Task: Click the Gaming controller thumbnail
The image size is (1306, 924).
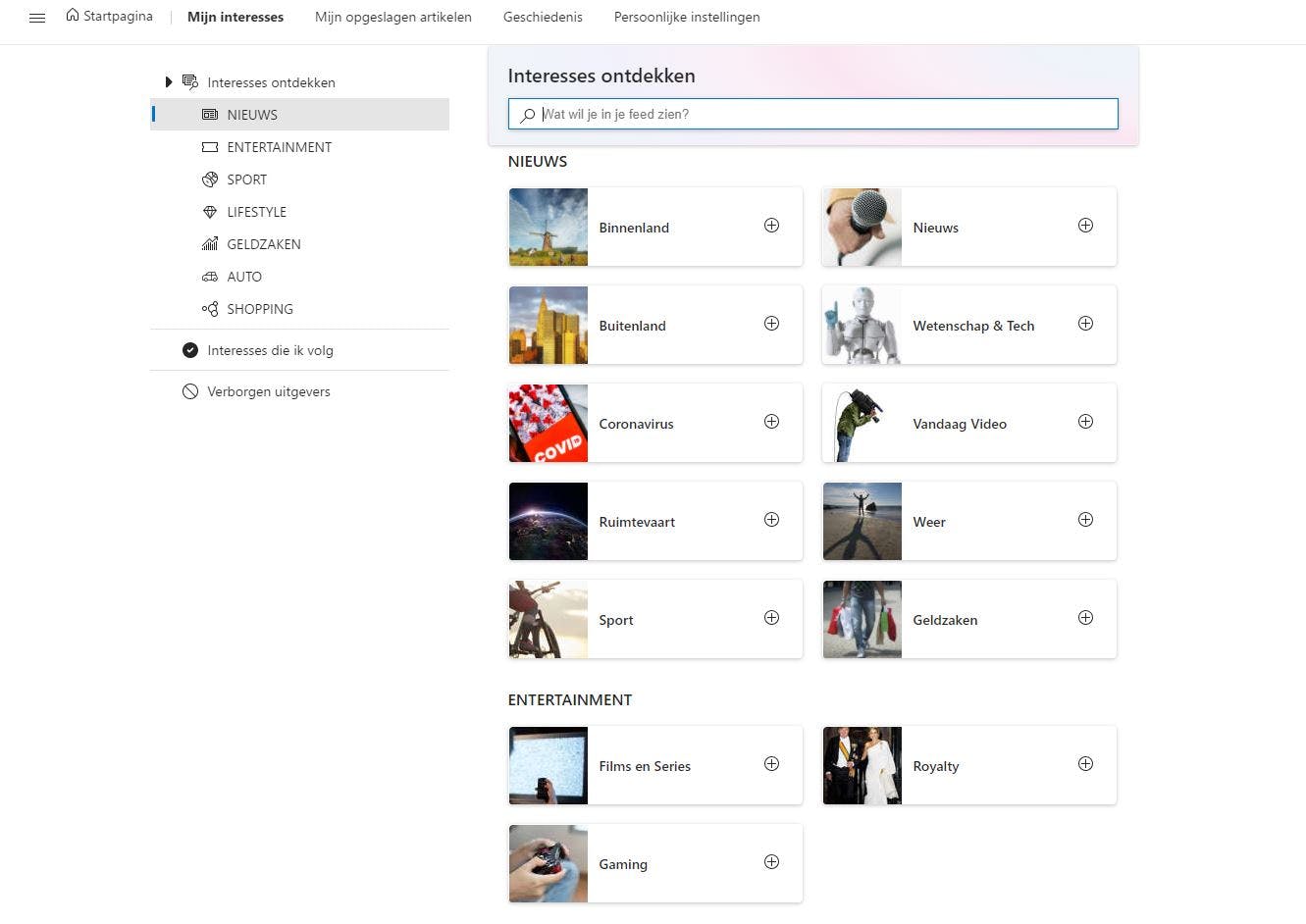Action: [x=549, y=863]
